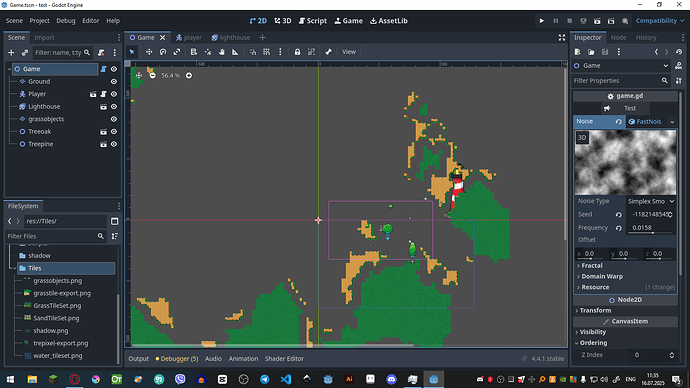
Task: Open script attached to Game node
Action: (103, 69)
